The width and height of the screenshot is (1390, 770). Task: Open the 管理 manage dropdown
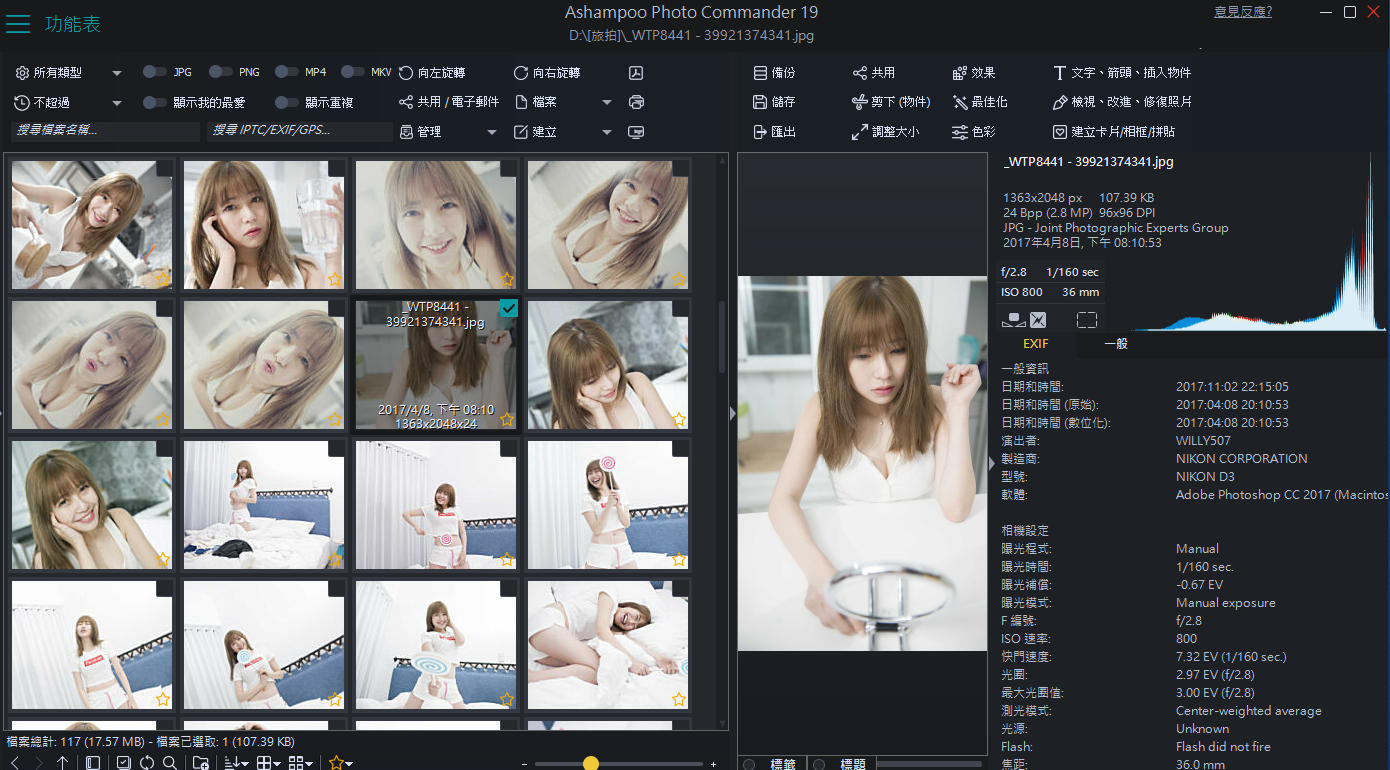tap(491, 132)
